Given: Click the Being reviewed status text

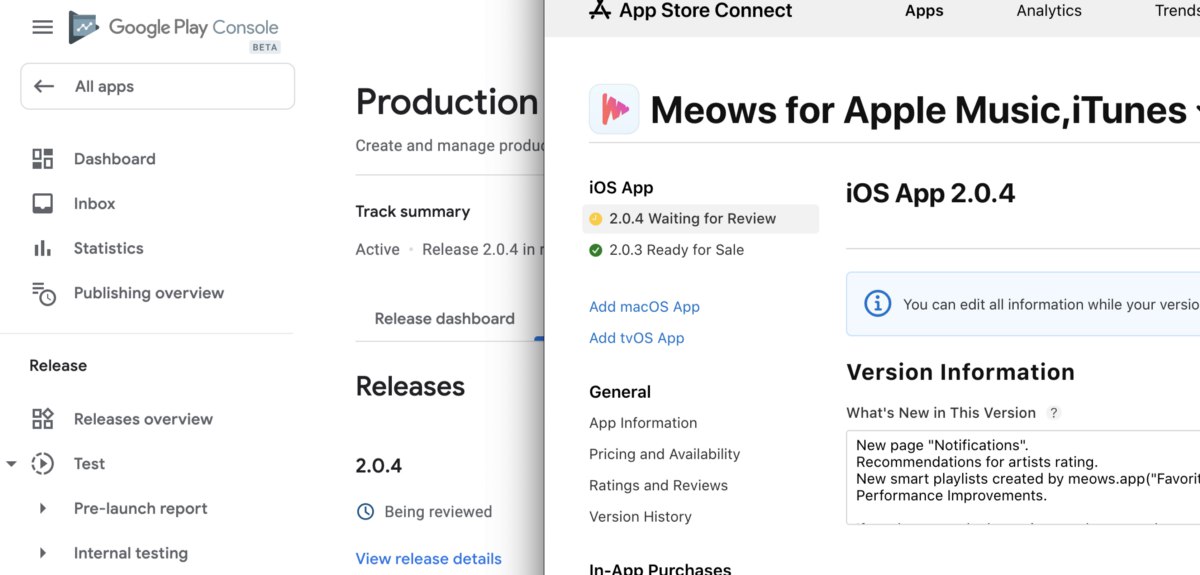Looking at the screenshot, I should [438, 512].
